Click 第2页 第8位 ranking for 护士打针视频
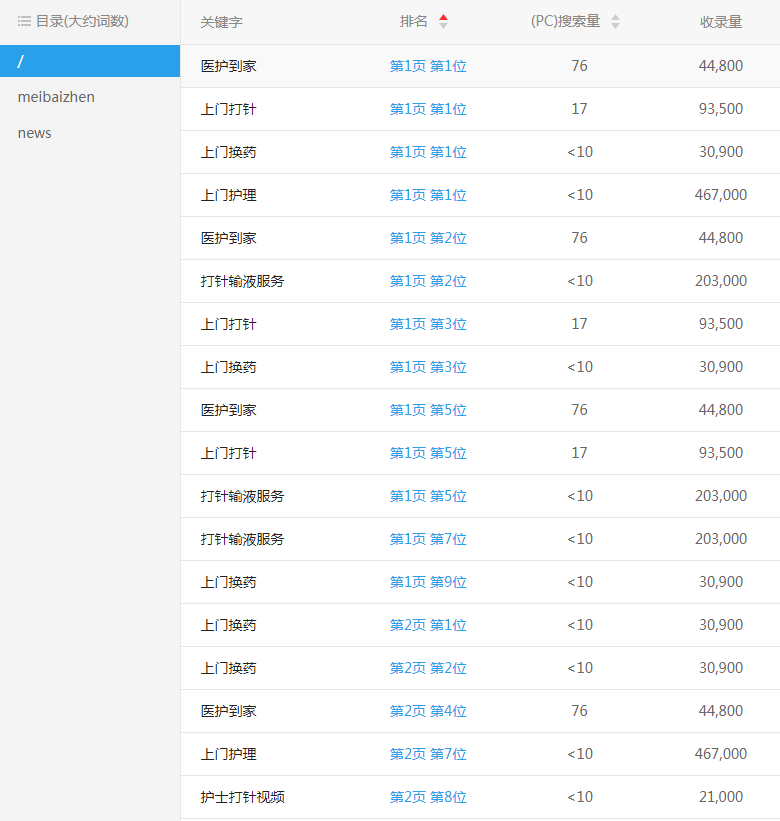This screenshot has height=821, width=780. [428, 797]
